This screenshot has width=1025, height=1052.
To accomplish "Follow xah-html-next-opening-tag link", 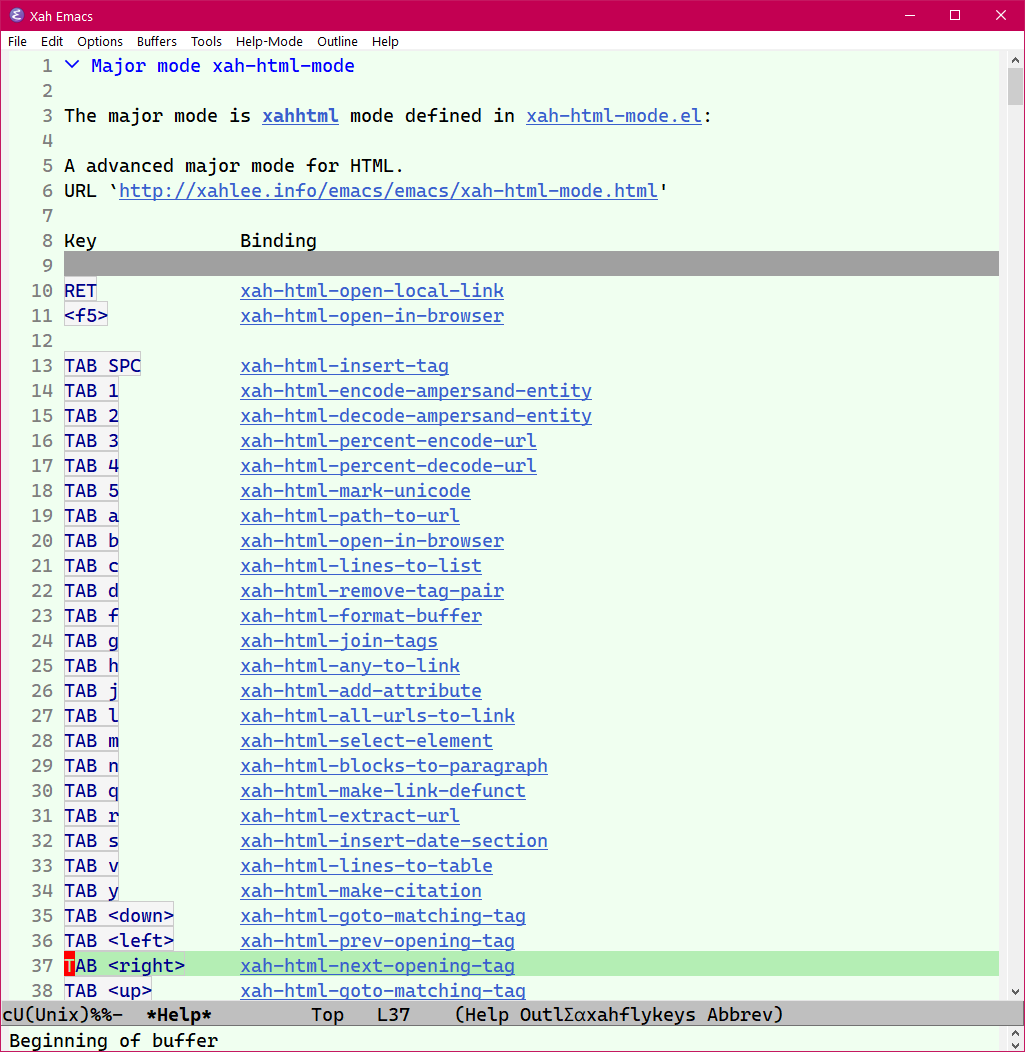I will [x=377, y=966].
